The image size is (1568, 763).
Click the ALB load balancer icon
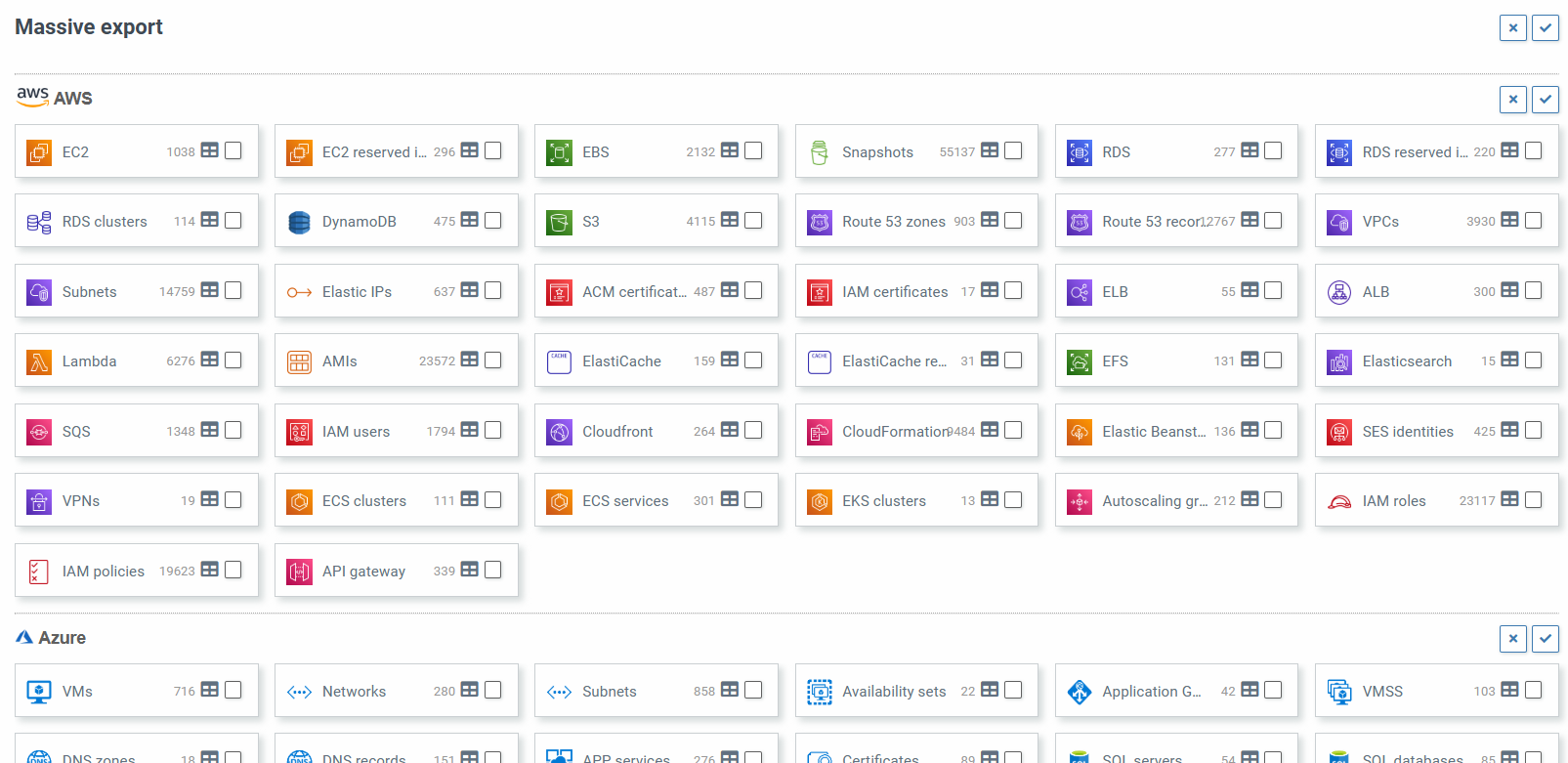1339,292
